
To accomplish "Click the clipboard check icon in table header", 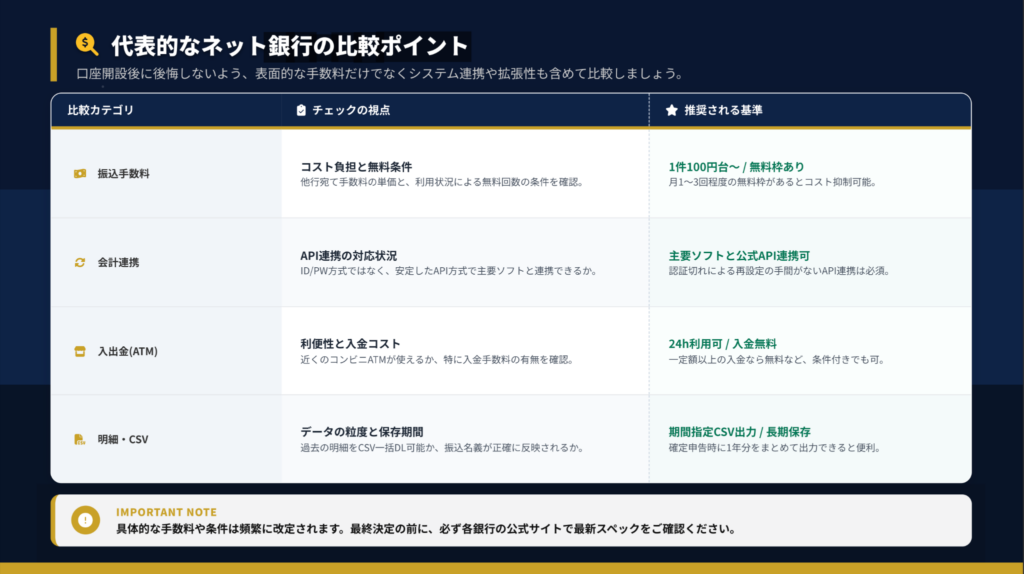I will point(301,110).
